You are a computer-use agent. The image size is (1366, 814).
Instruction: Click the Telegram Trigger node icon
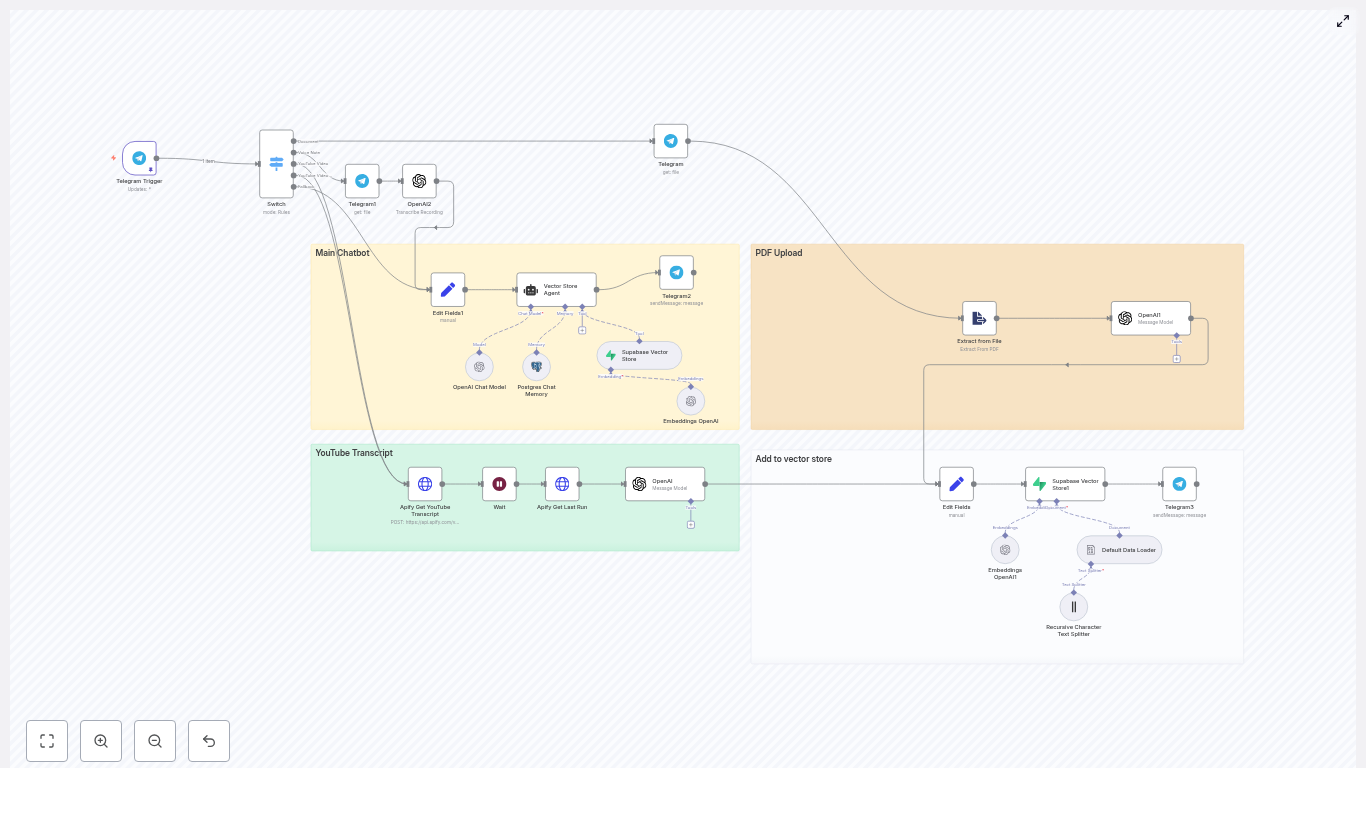(x=139, y=158)
